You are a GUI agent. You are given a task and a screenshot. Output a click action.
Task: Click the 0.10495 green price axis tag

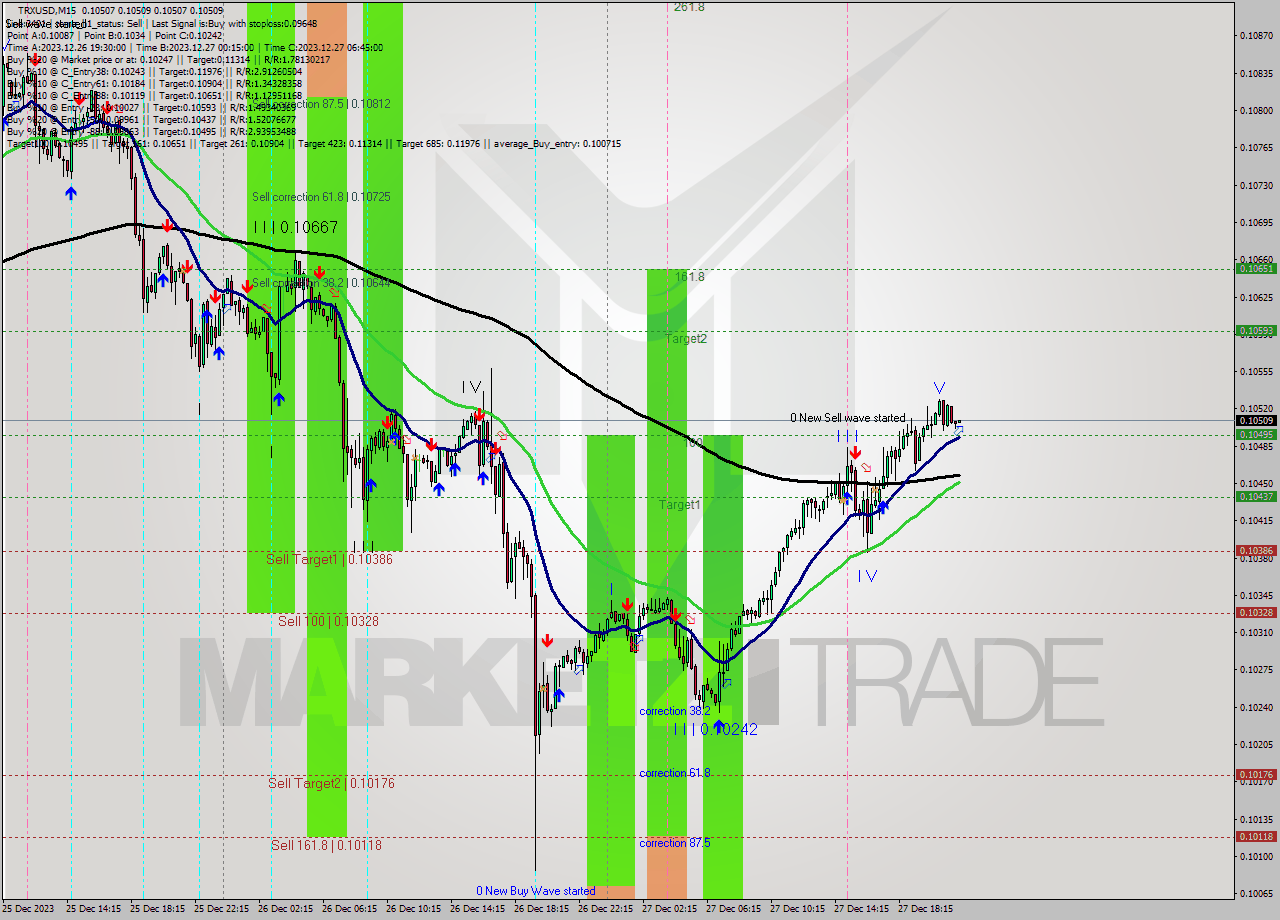(1256, 434)
